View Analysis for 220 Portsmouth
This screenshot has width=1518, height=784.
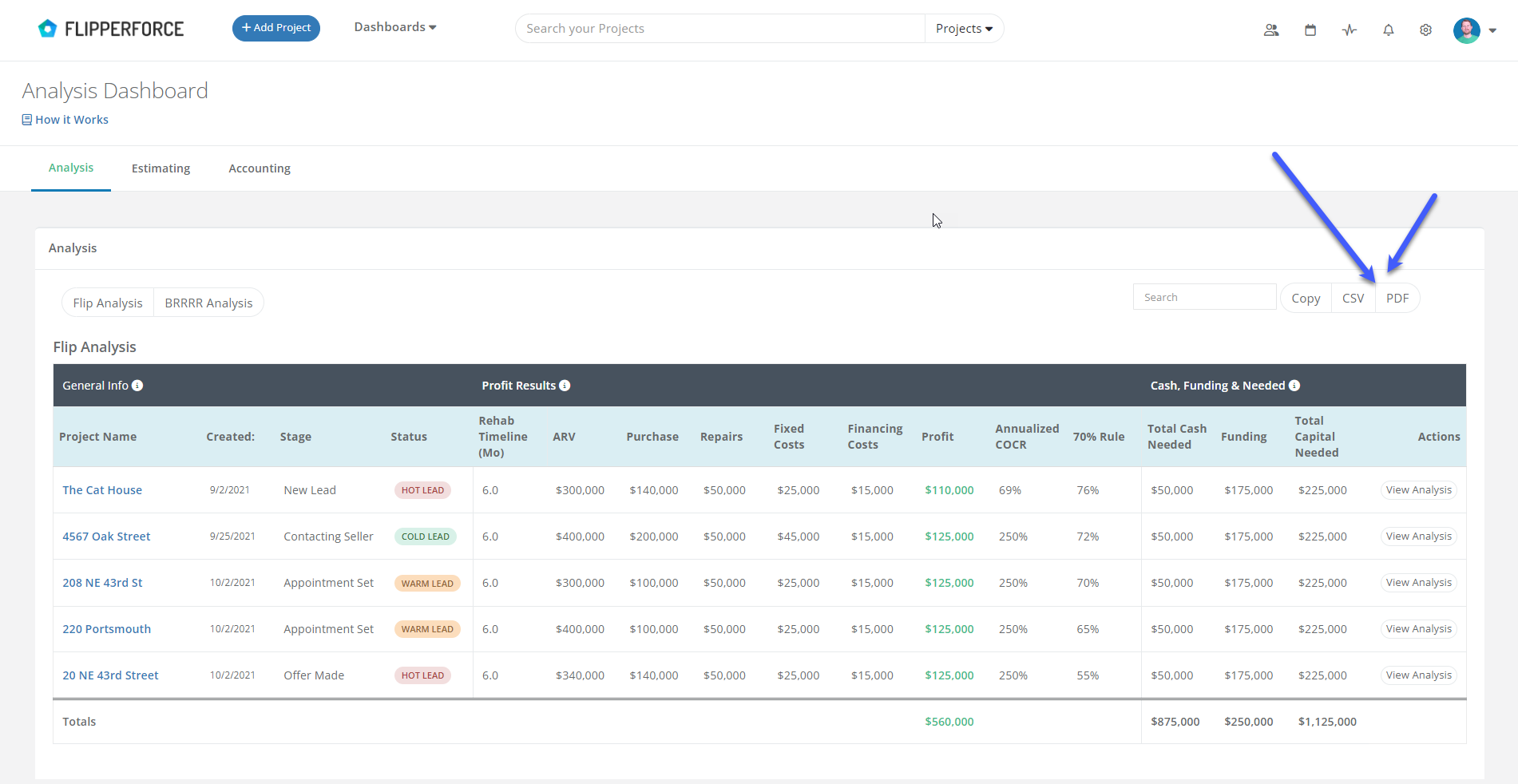[x=1419, y=629]
